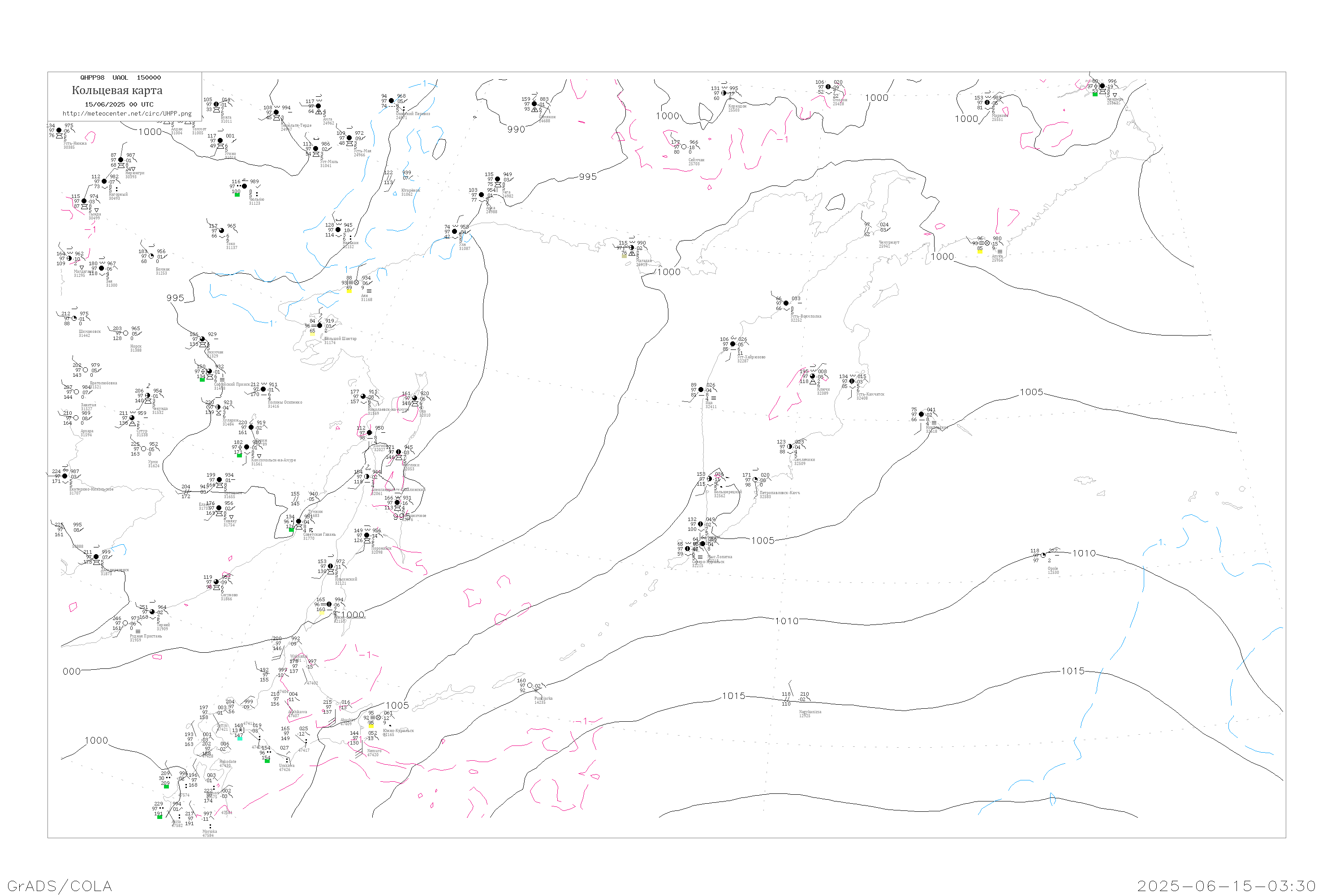The image size is (1344, 896).
Task: Click the QHPP98 UAOL 150000 header text
Action: pyautogui.click(x=121, y=78)
